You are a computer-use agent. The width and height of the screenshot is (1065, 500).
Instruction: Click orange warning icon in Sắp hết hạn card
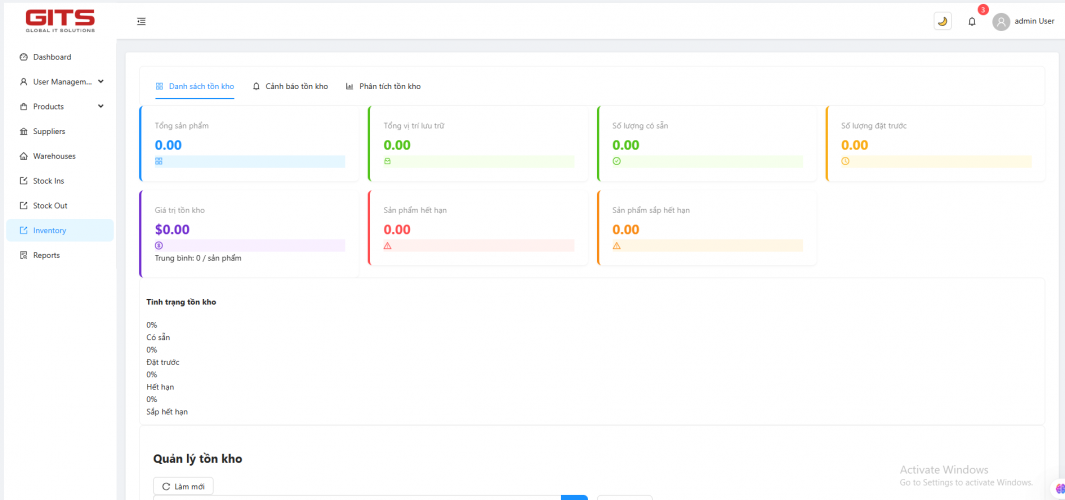[x=617, y=246]
